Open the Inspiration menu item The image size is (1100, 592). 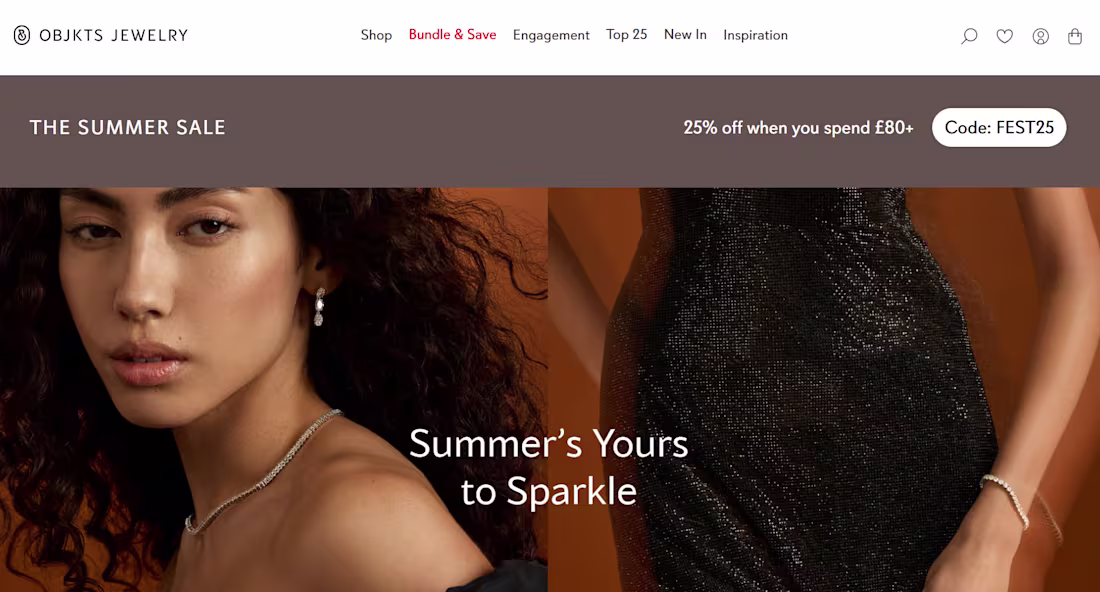(x=756, y=35)
